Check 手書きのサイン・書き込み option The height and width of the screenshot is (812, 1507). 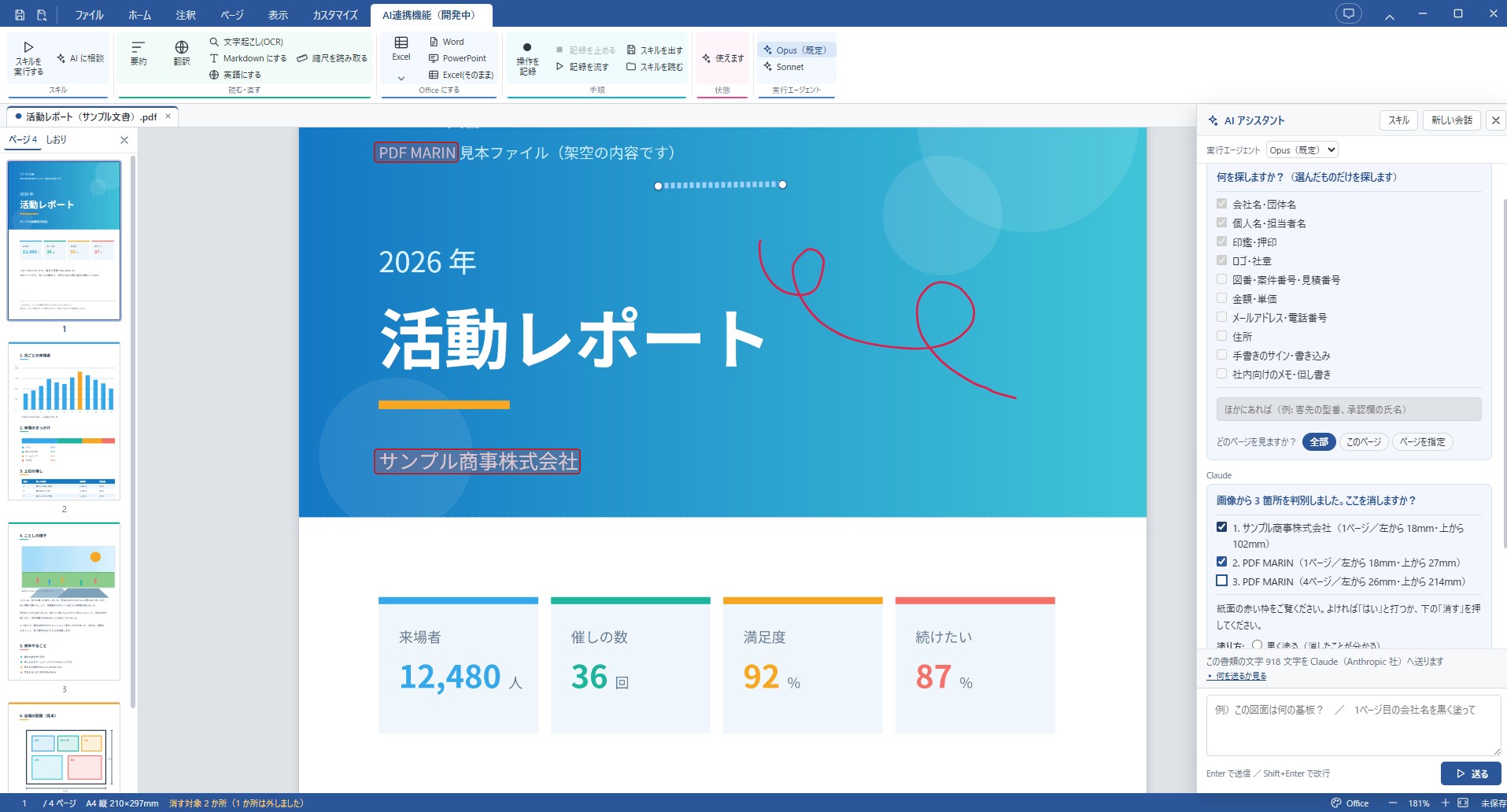tap(1221, 355)
